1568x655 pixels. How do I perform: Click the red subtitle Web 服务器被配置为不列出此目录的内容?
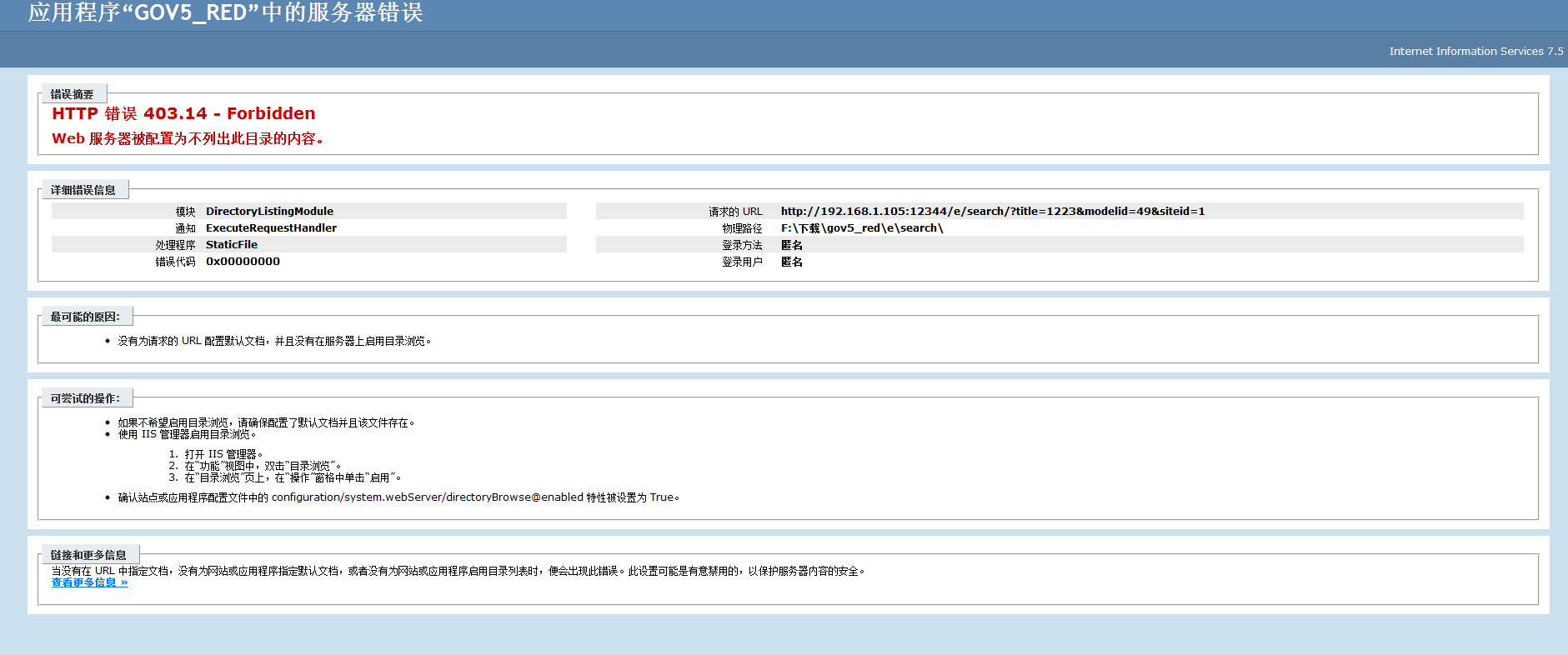[188, 138]
